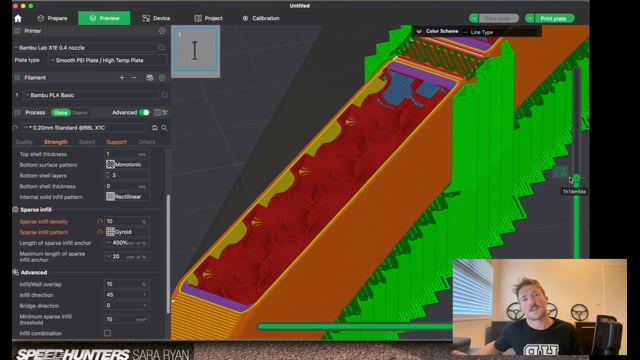
Task: Click the Slice plate button
Action: click(x=499, y=18)
